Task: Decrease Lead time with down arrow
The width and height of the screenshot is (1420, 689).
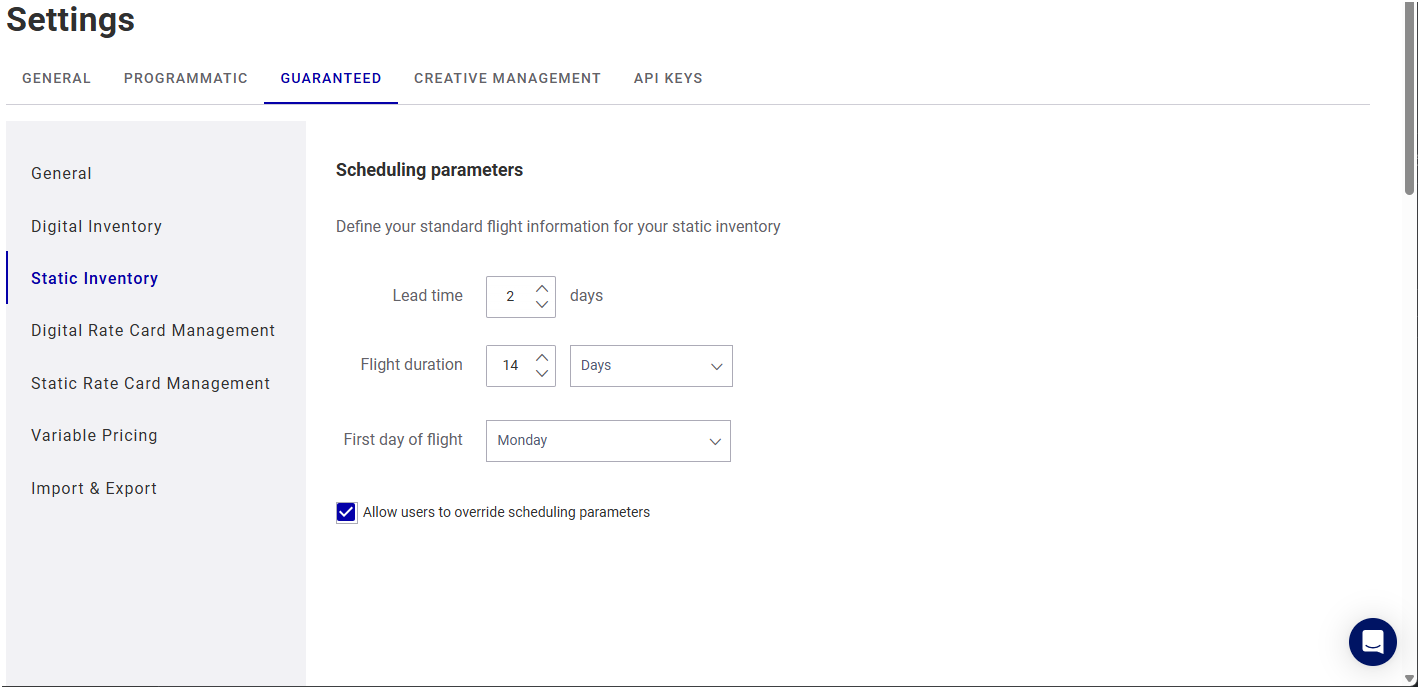Action: coord(542,305)
